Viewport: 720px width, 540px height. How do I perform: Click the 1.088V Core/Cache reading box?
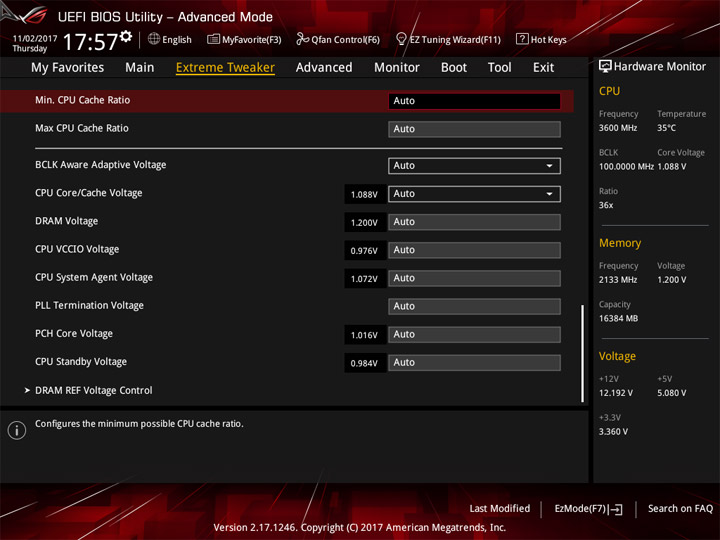[364, 194]
